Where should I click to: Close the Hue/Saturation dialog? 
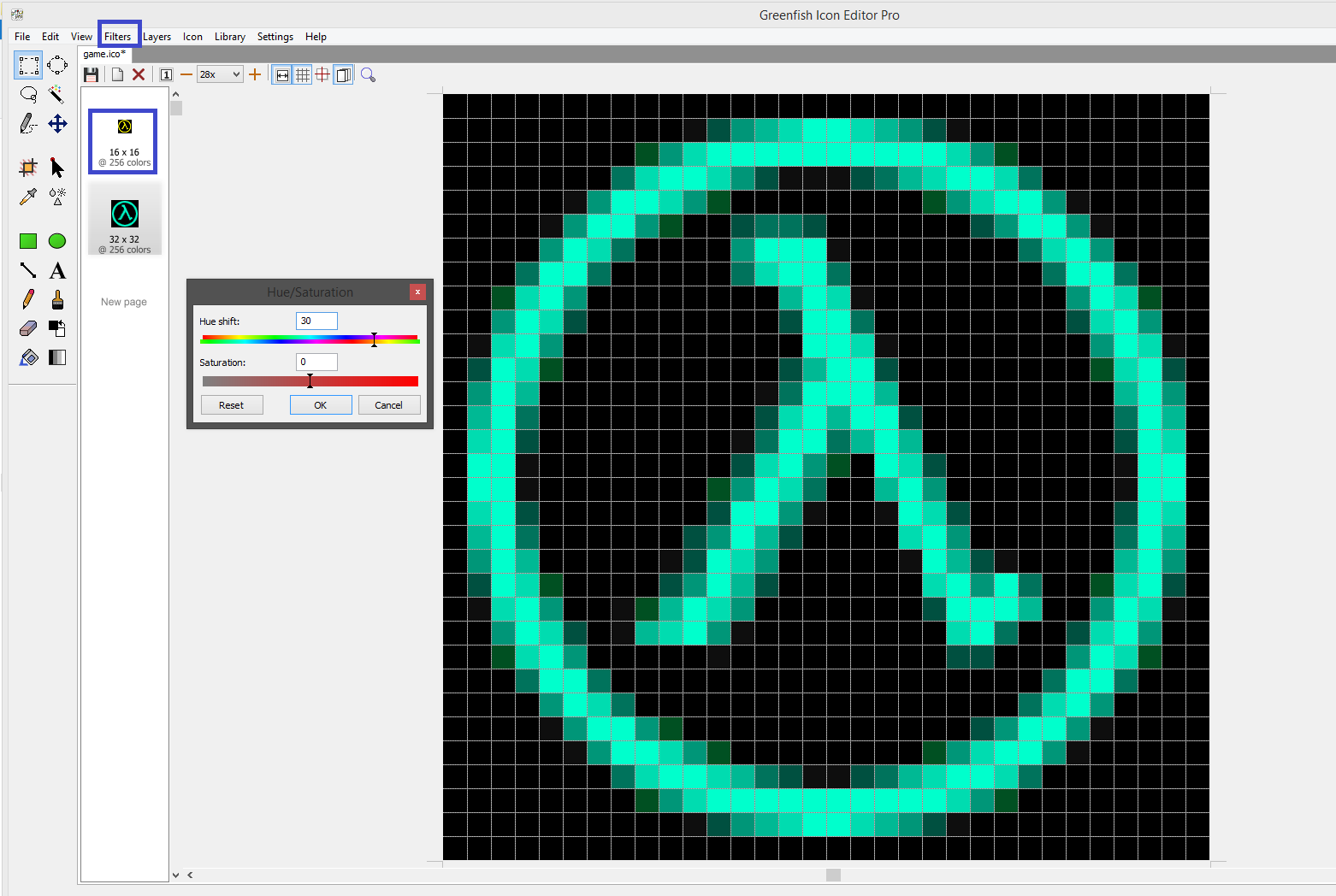point(417,292)
